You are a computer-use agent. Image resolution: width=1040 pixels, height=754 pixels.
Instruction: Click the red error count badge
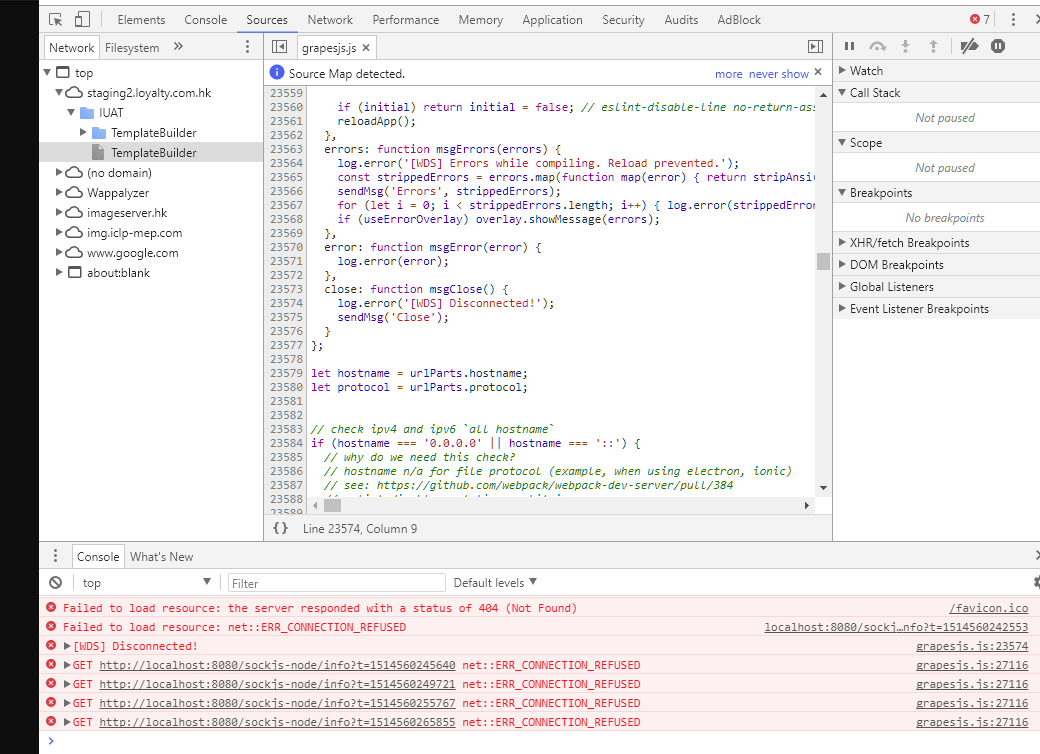[980, 19]
